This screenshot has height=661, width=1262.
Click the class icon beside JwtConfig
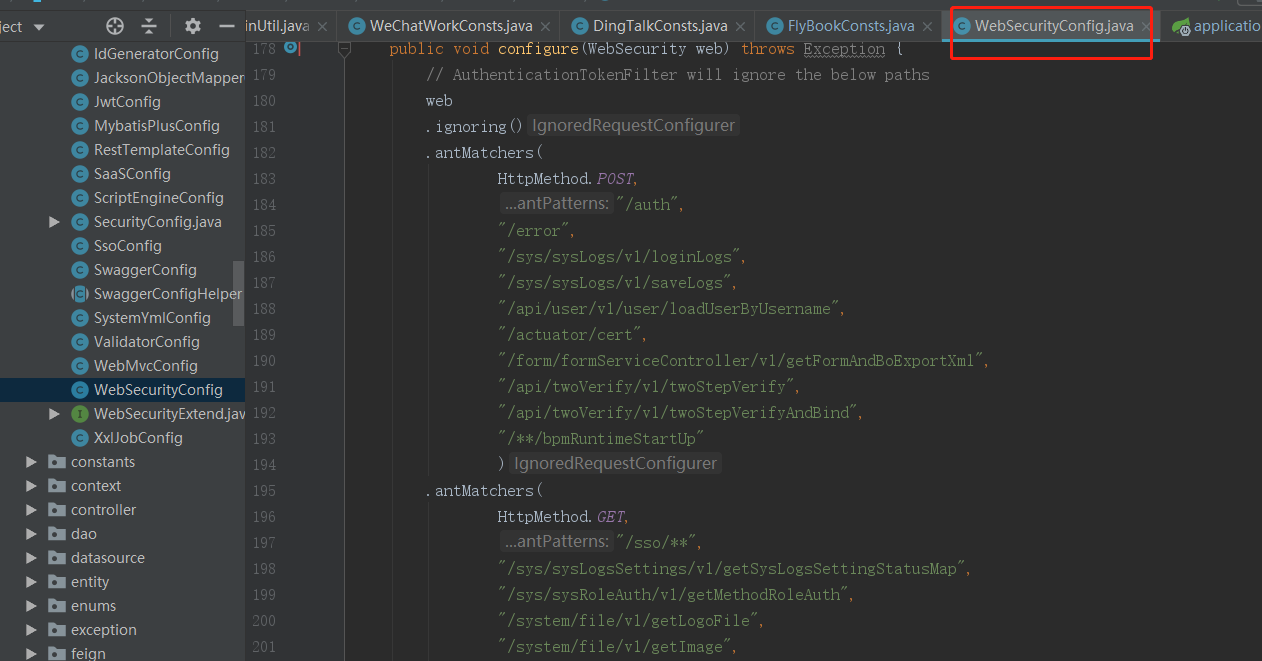pos(80,102)
